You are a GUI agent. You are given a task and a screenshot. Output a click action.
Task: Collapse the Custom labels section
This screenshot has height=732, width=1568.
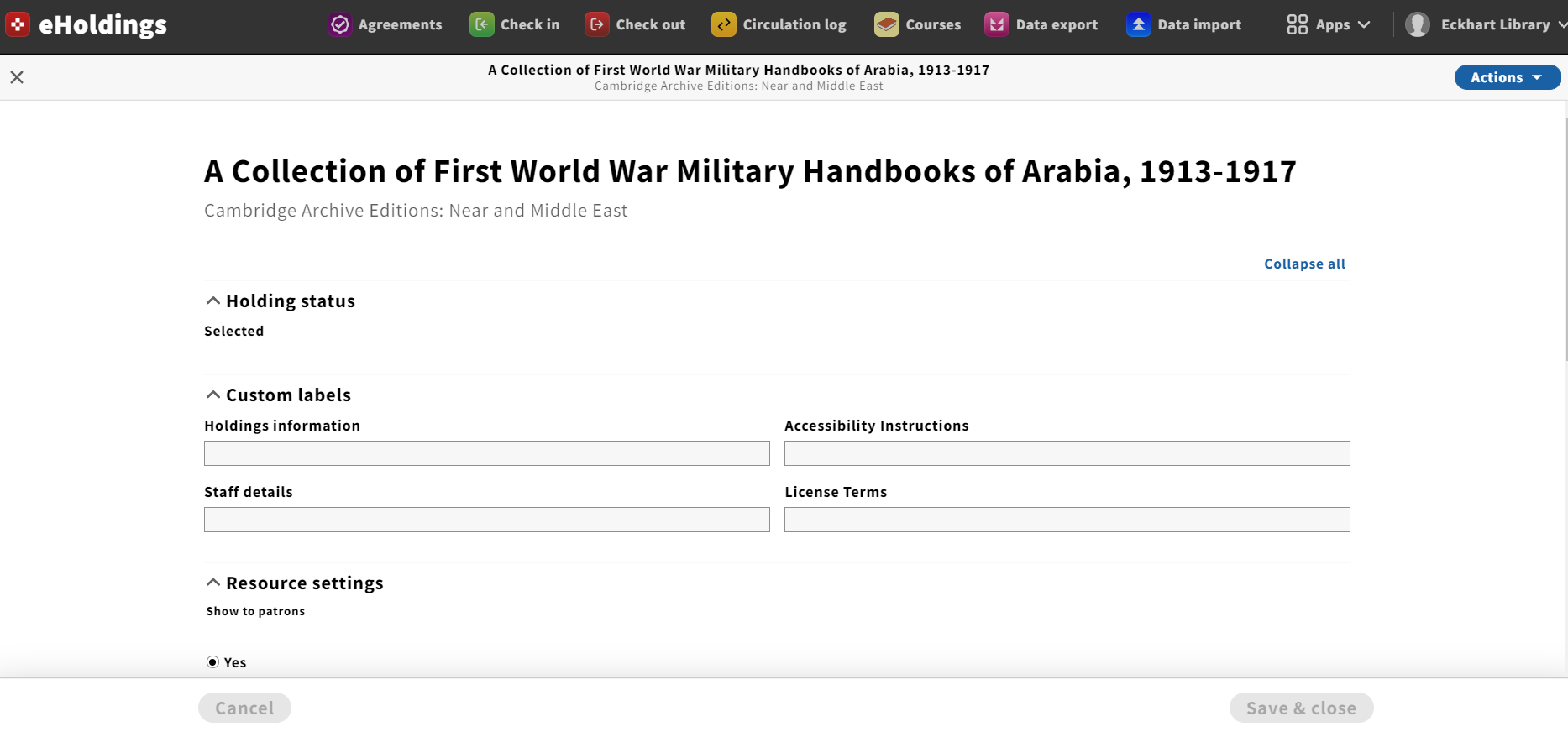(279, 395)
